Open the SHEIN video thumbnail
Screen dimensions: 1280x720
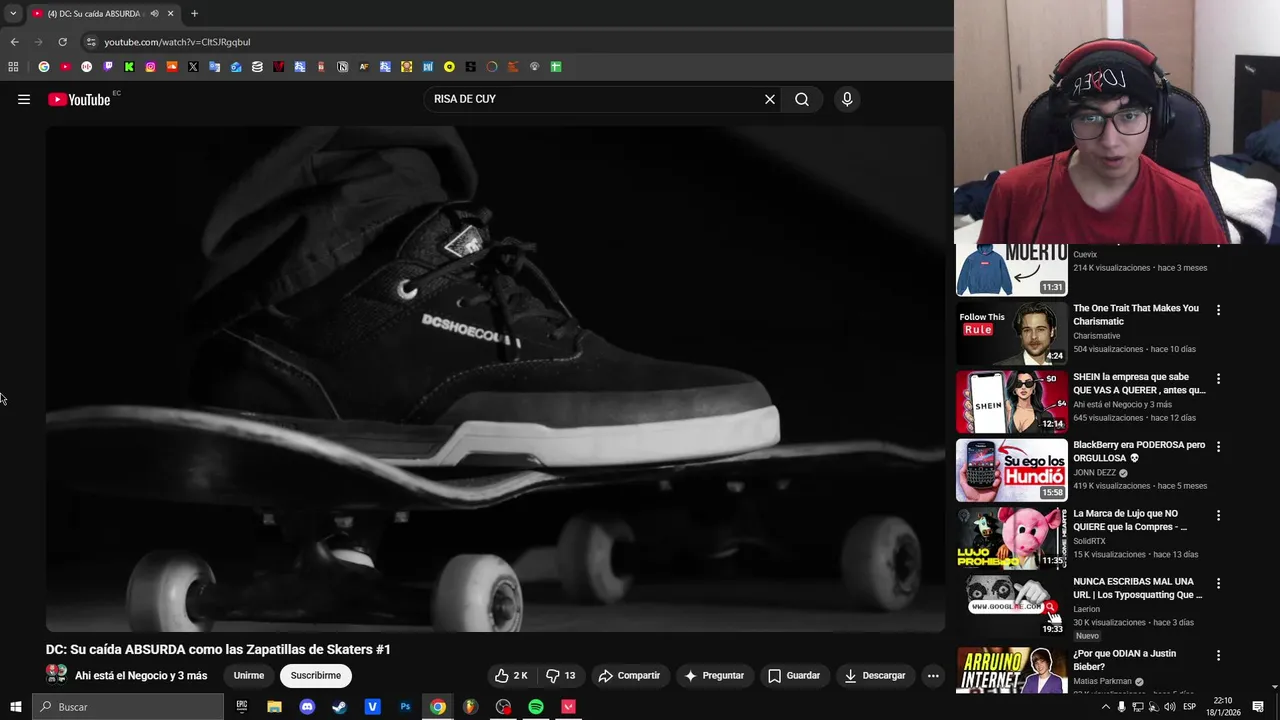point(1012,402)
